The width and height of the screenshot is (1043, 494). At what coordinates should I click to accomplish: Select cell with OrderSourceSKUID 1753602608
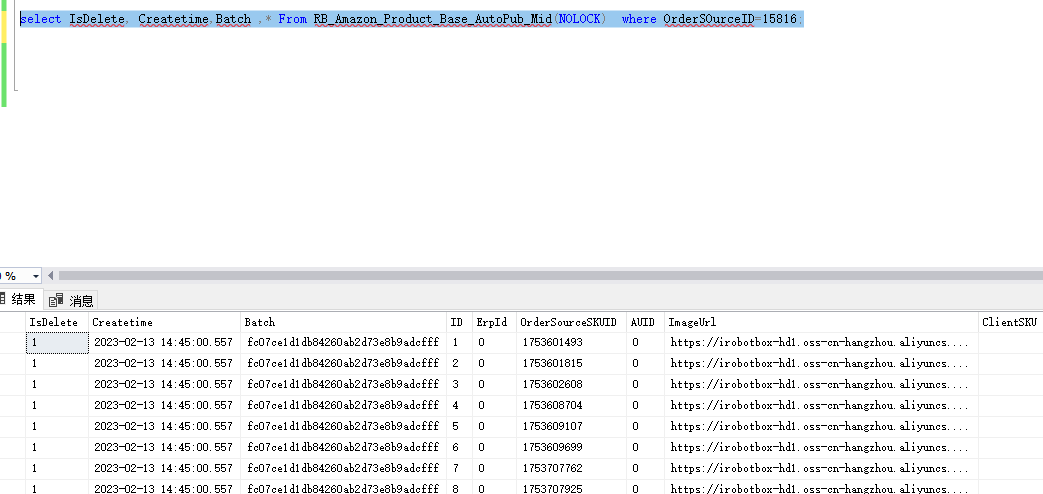click(x=571, y=385)
